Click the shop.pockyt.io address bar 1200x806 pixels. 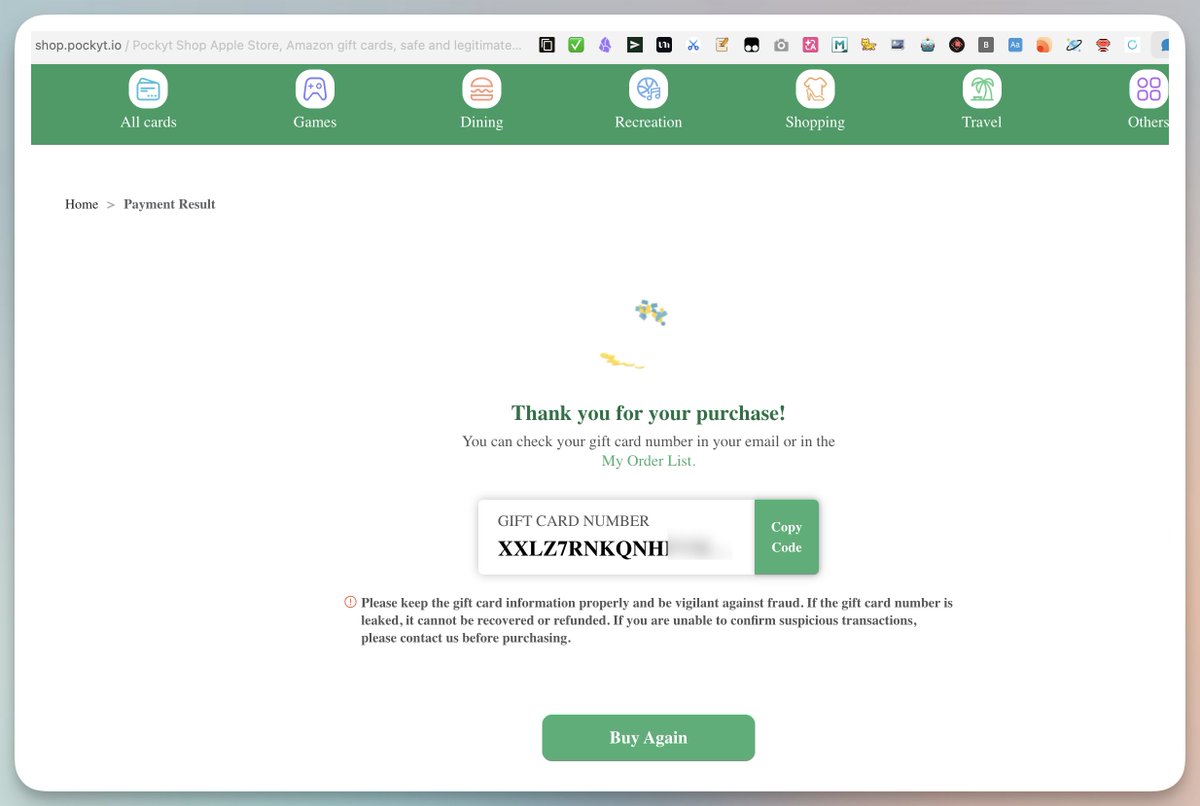point(278,45)
